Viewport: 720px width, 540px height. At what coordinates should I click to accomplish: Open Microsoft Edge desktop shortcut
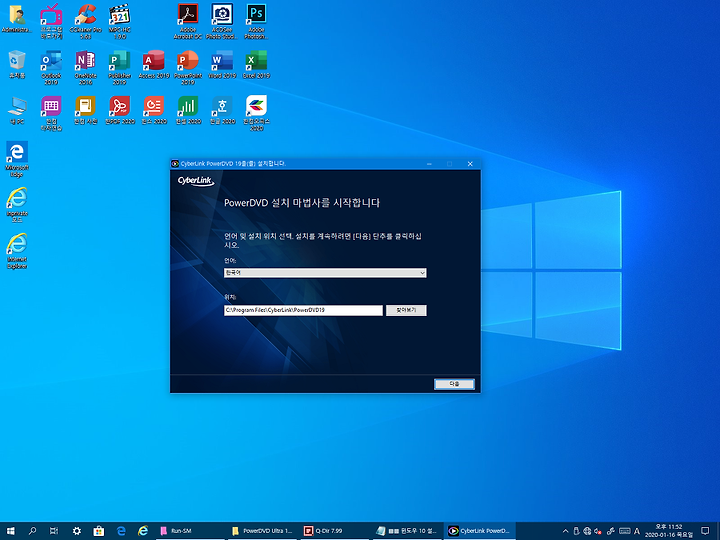17,159
